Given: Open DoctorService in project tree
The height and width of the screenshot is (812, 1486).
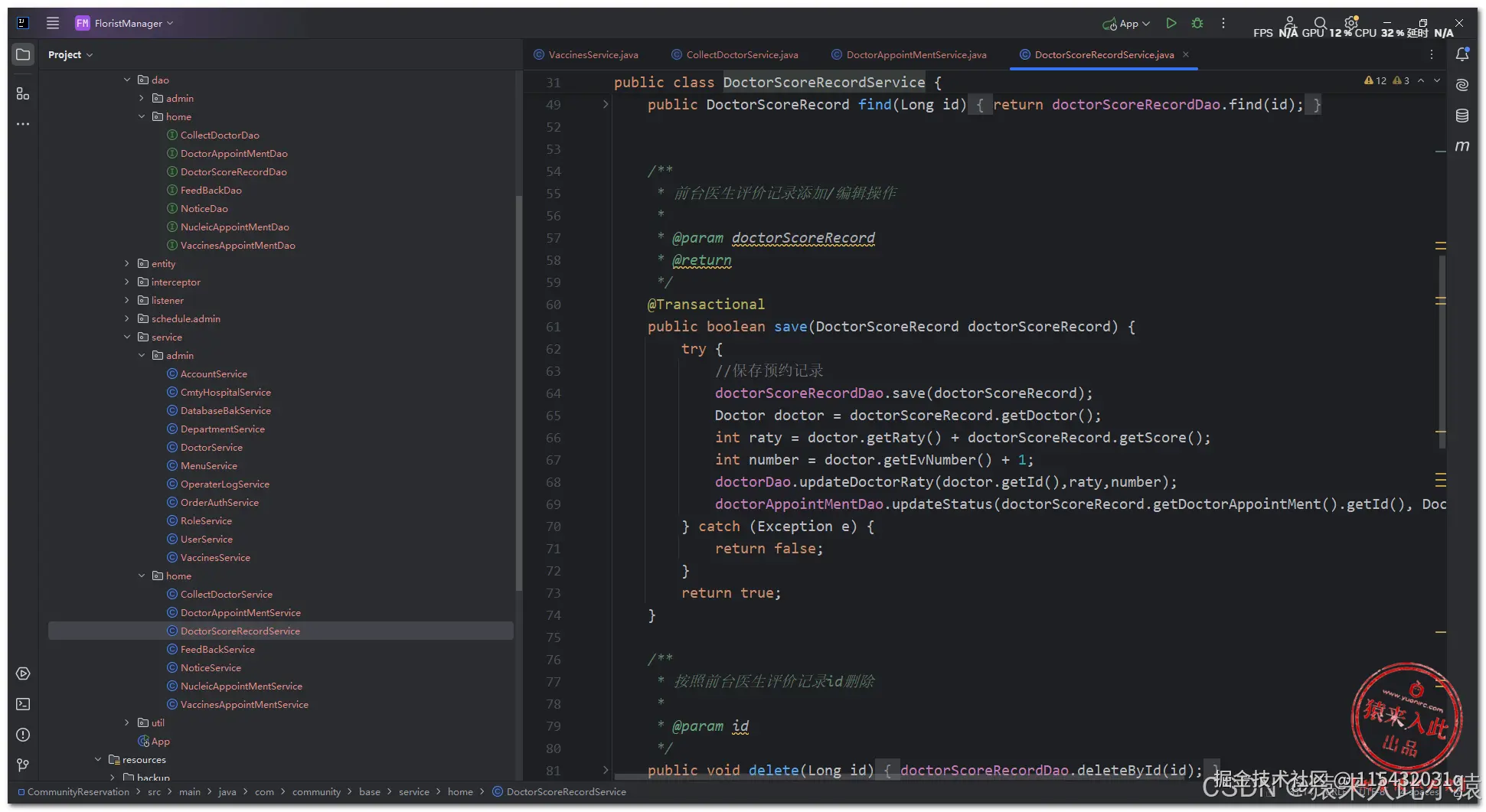Looking at the screenshot, I should click(211, 447).
